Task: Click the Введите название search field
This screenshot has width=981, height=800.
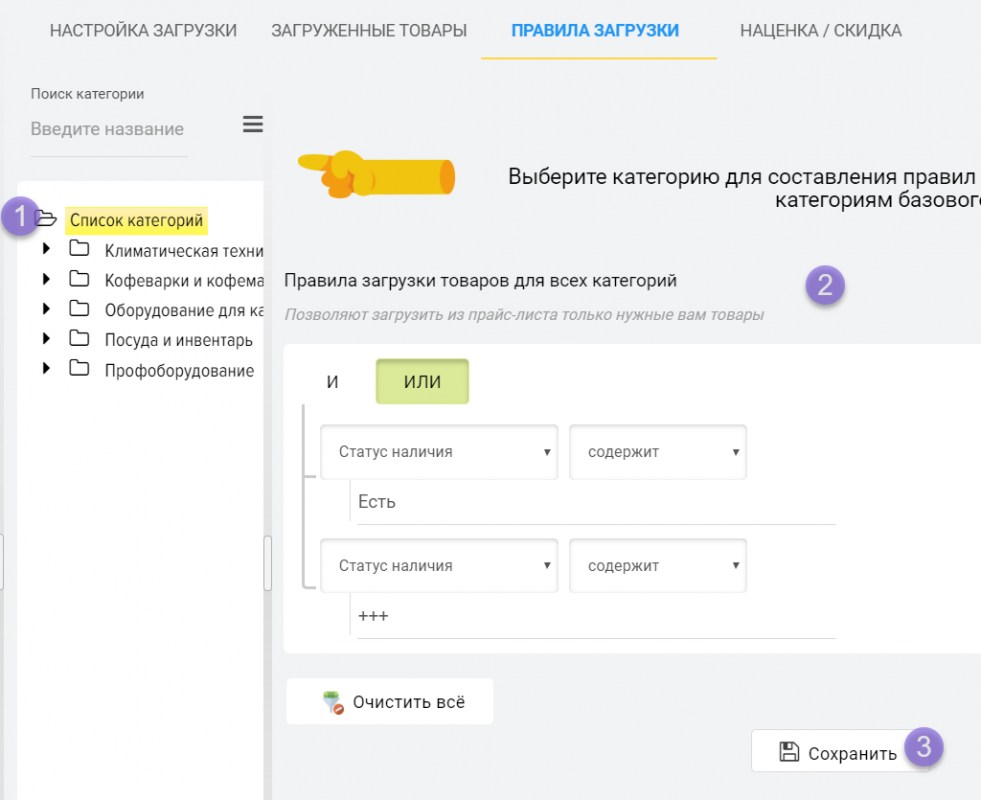Action: pos(108,129)
